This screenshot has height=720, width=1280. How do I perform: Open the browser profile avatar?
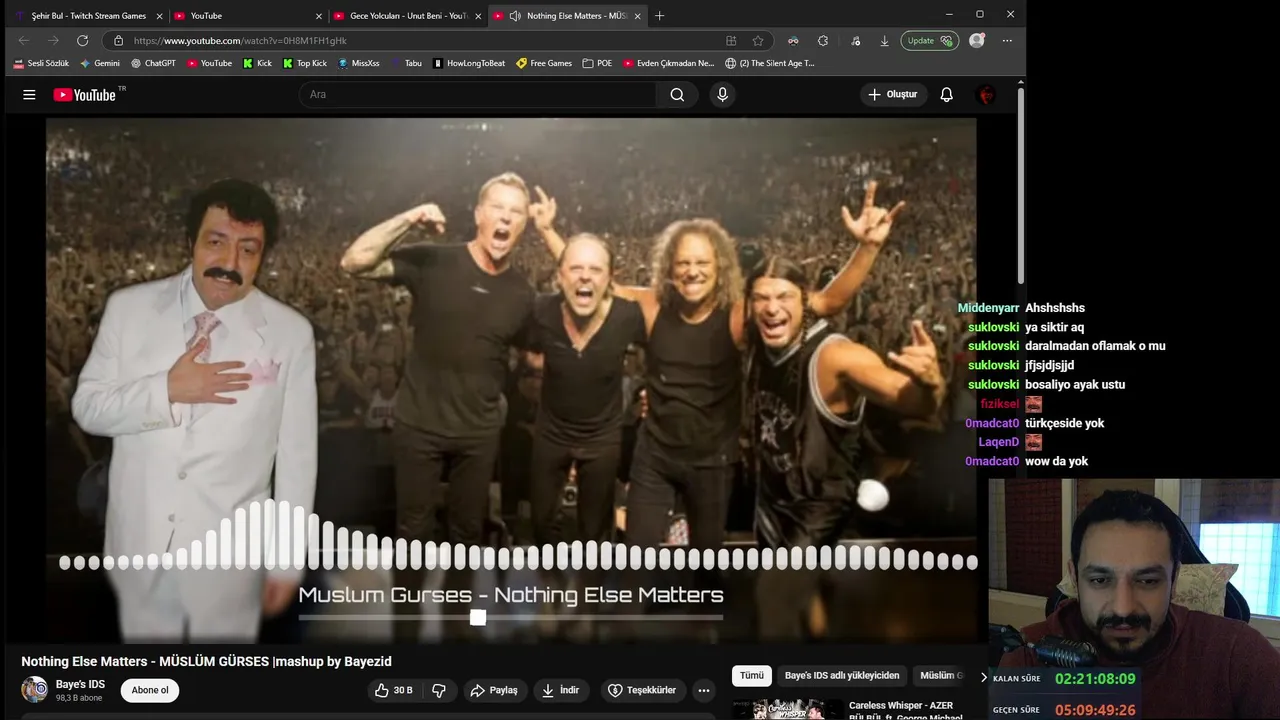tap(976, 41)
